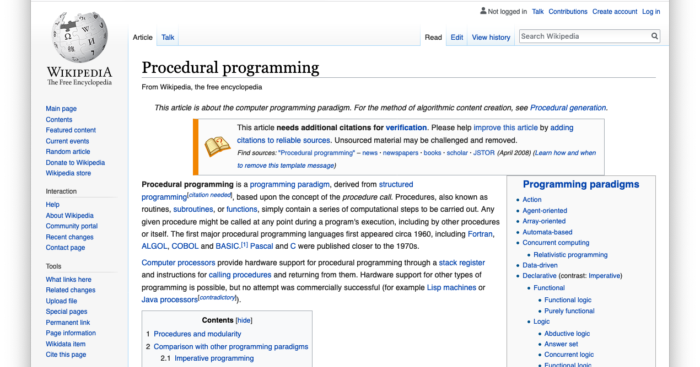Viewport: 700px width, 367px height.
Task: Open the sidebar Contents link
Action: 59,120
